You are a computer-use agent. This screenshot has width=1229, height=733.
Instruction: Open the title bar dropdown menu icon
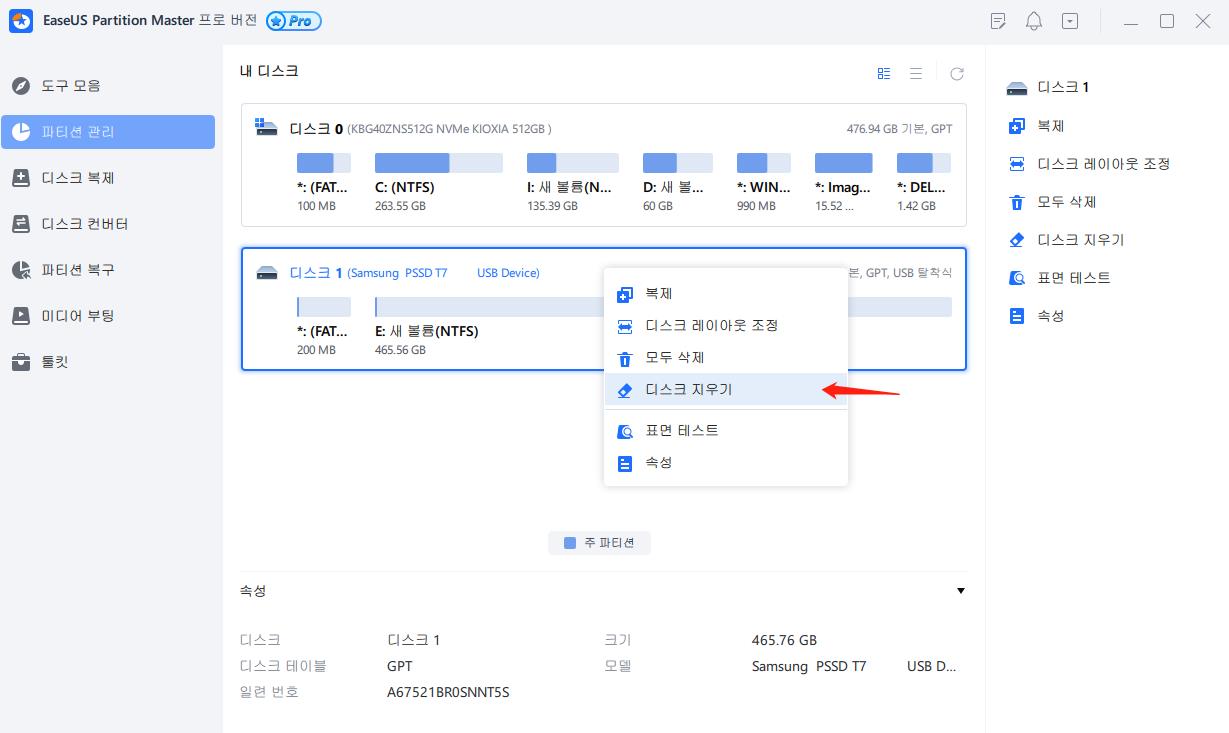(x=1070, y=21)
